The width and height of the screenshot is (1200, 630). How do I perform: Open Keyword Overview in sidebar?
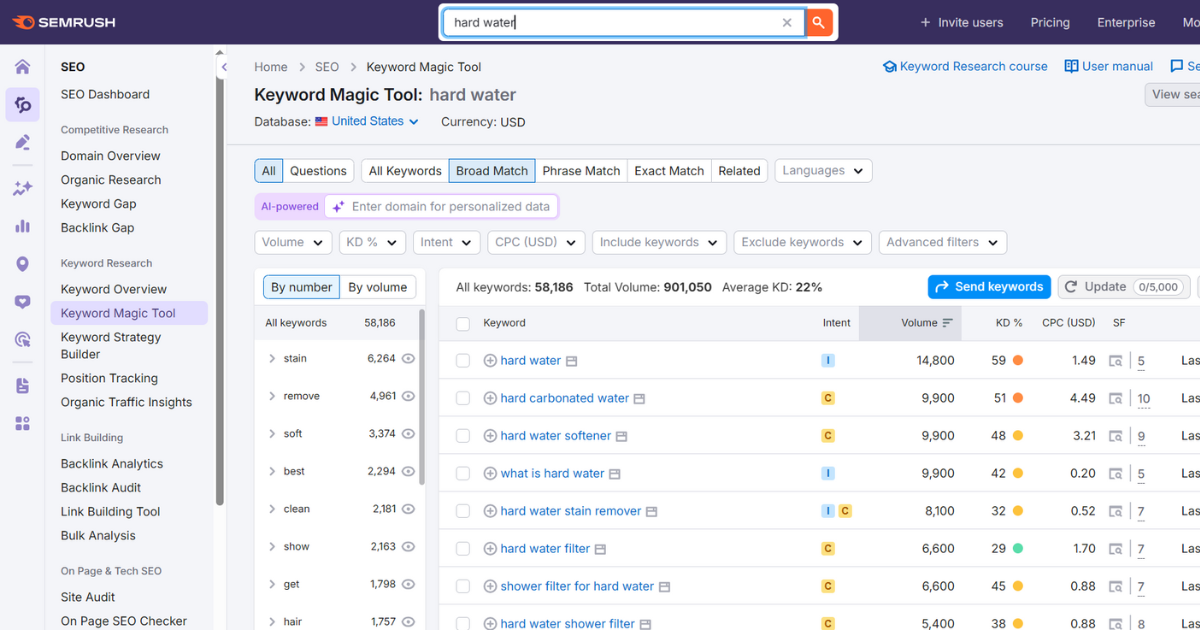pyautogui.click(x=114, y=289)
